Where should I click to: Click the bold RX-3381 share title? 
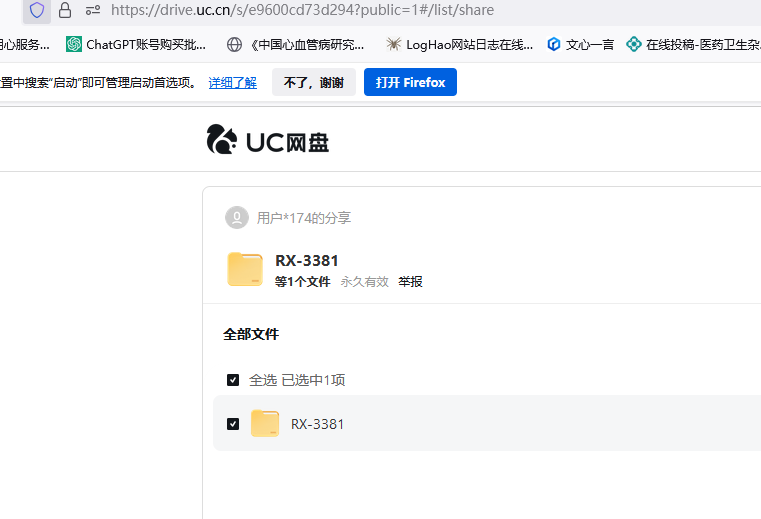click(307, 261)
